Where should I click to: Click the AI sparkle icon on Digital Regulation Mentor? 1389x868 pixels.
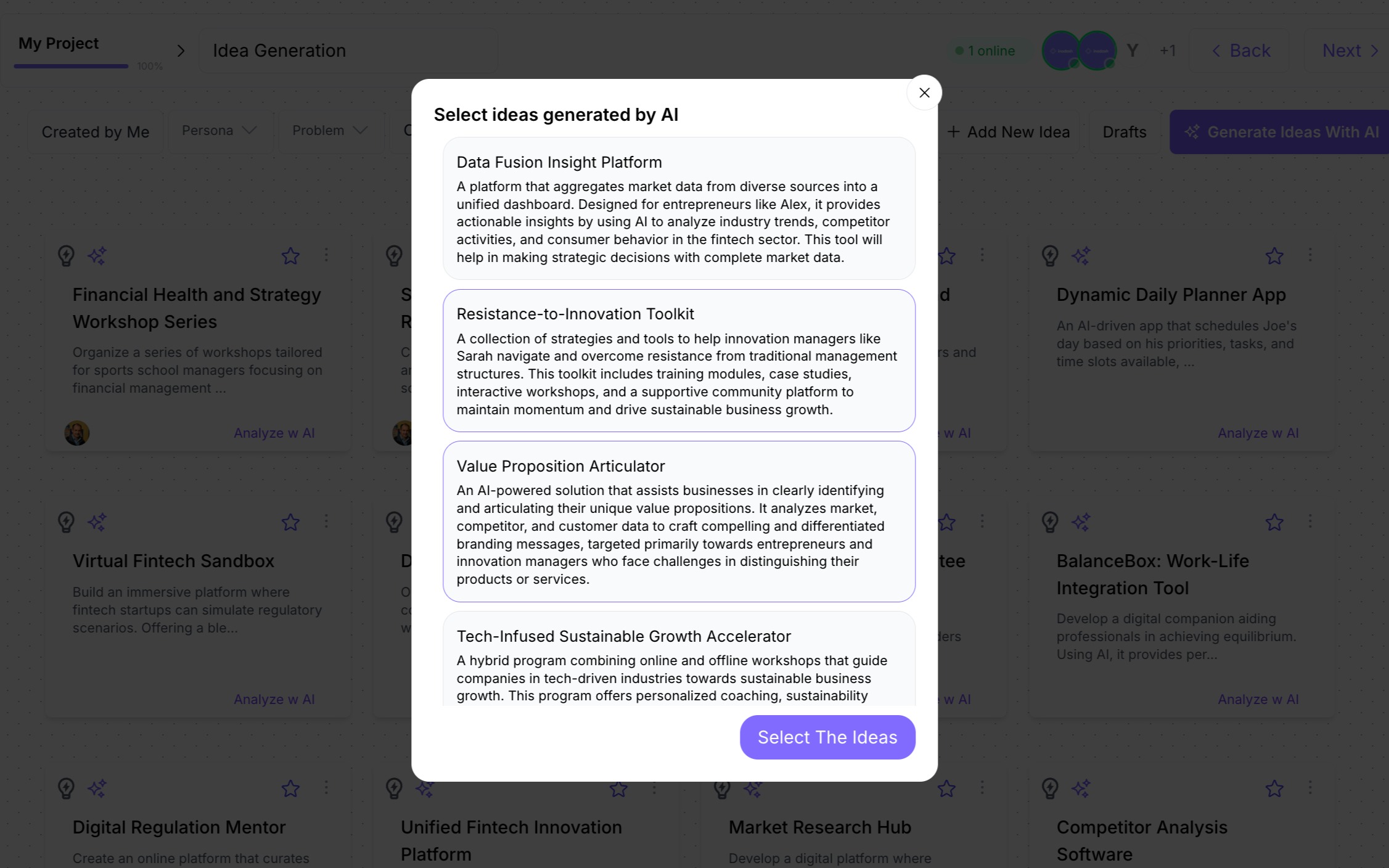pyautogui.click(x=97, y=788)
